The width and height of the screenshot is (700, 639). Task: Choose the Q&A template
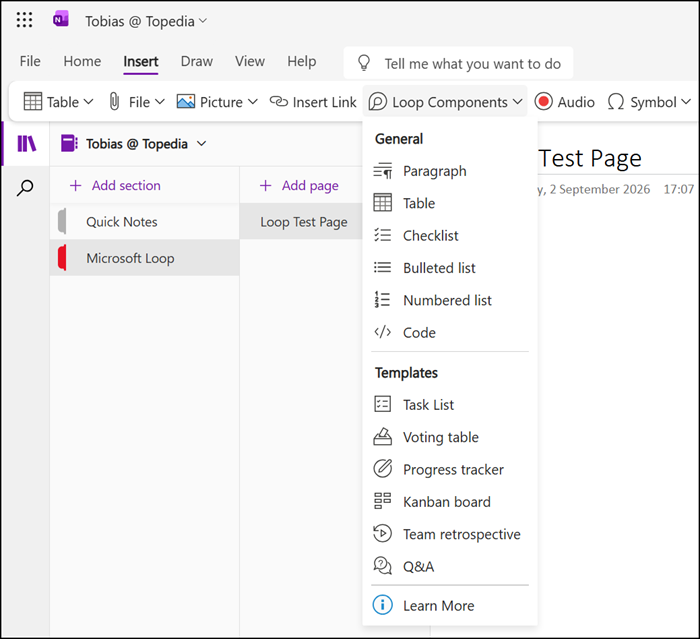pyautogui.click(x=450, y=567)
